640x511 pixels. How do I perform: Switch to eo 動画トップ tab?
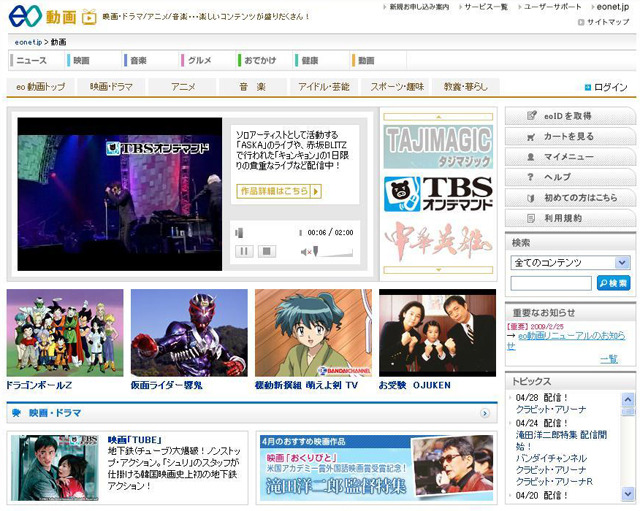[40, 87]
